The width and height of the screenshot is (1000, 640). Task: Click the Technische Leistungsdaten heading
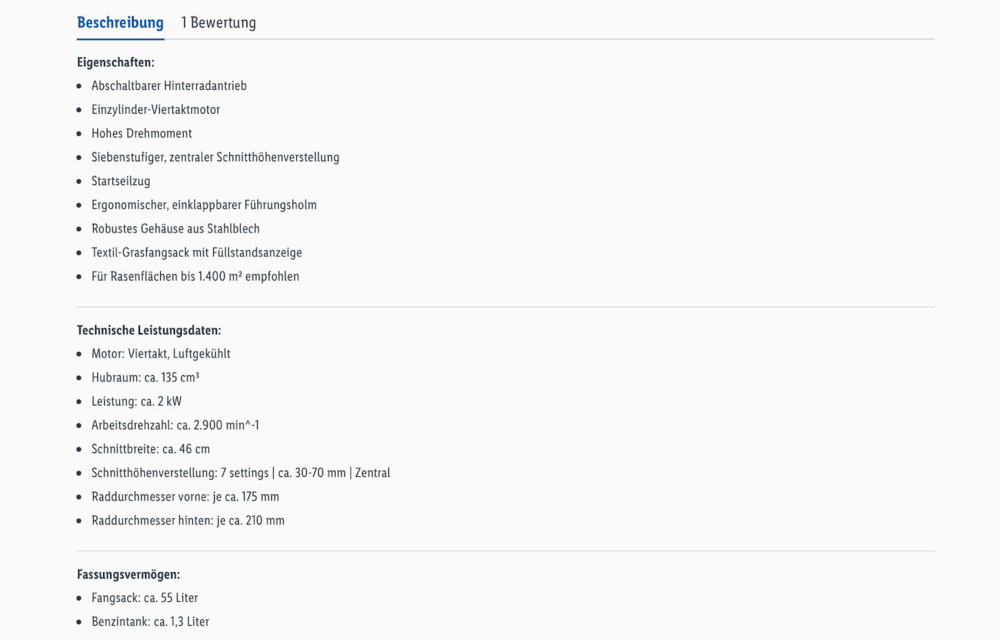149,330
